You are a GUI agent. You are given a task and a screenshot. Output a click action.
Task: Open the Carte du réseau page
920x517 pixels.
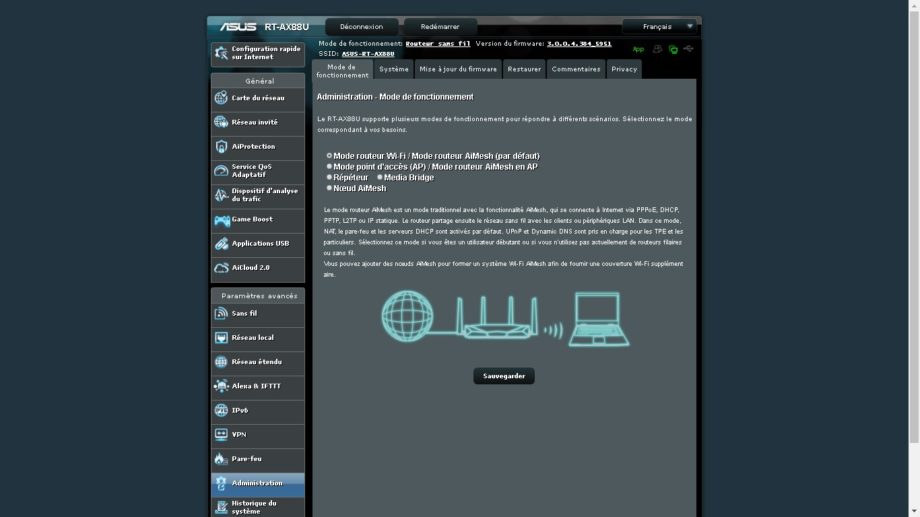pos(257,98)
